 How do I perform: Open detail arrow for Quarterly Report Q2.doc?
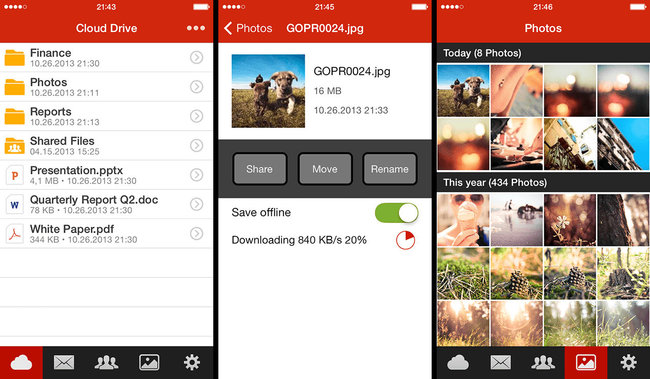point(196,204)
